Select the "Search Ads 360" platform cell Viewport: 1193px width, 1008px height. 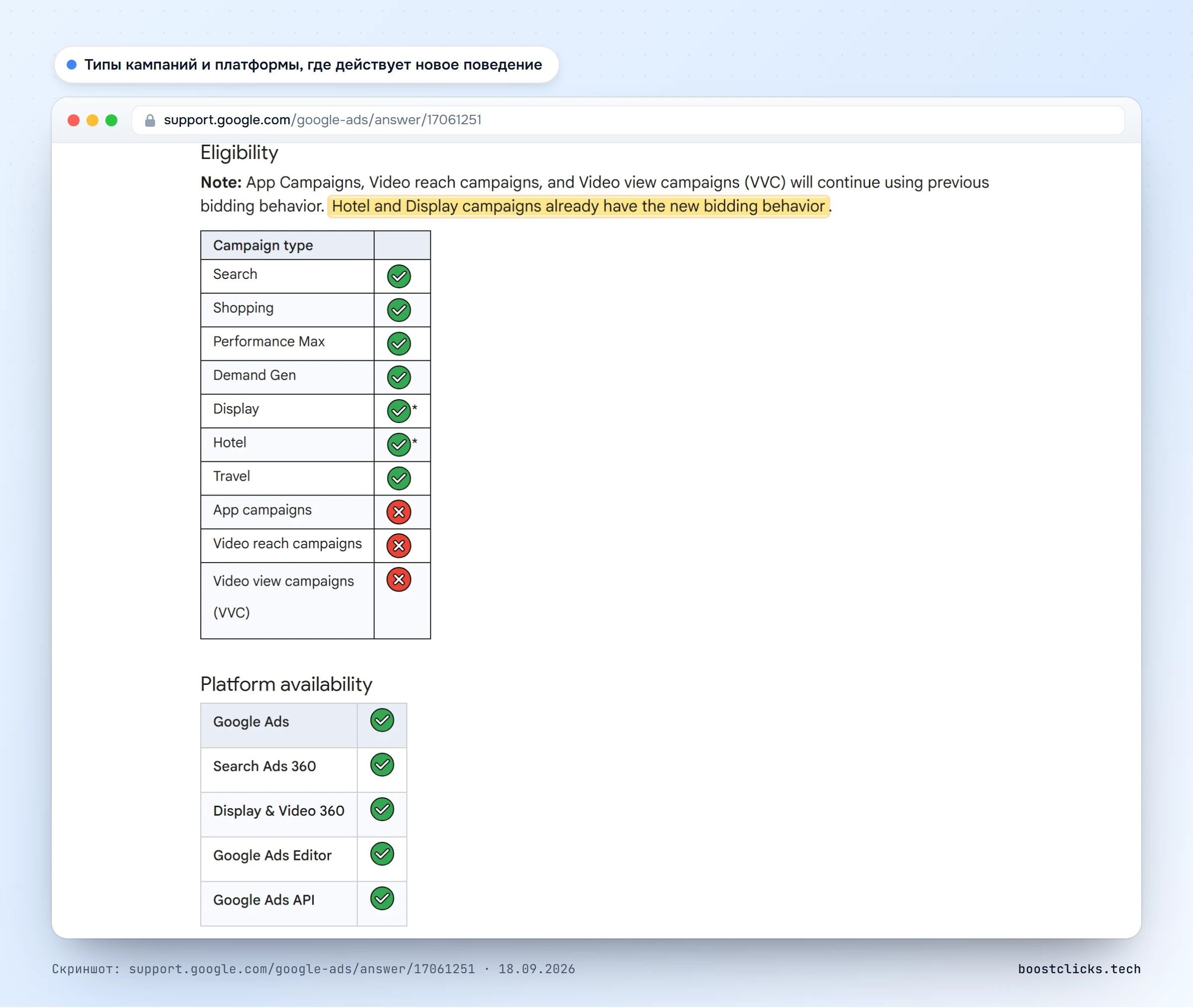coord(279,770)
